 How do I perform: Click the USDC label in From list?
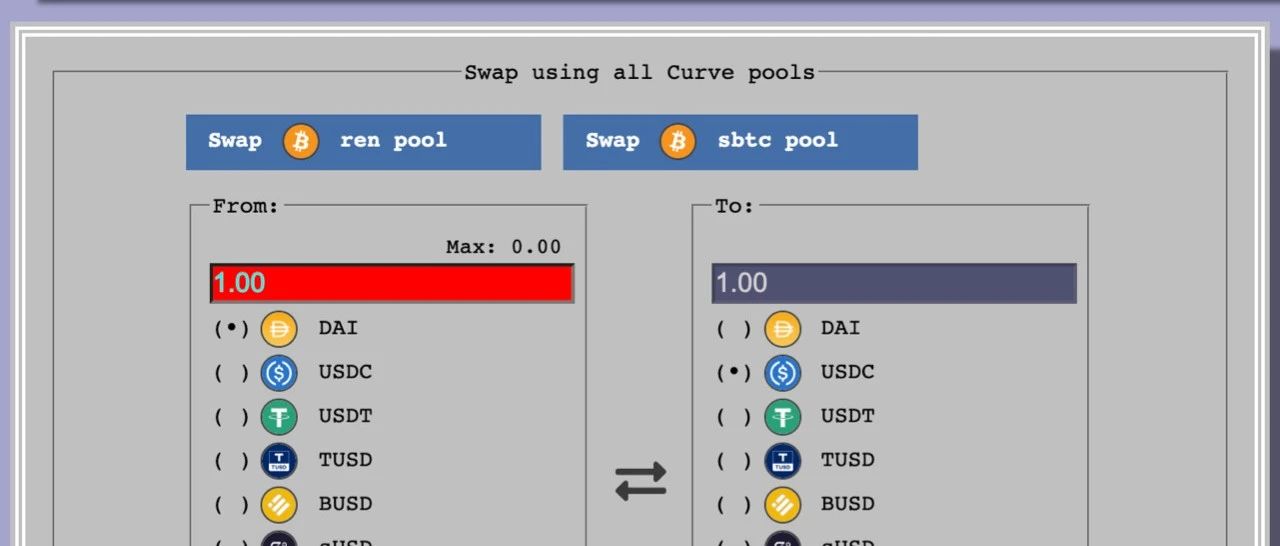(x=345, y=372)
